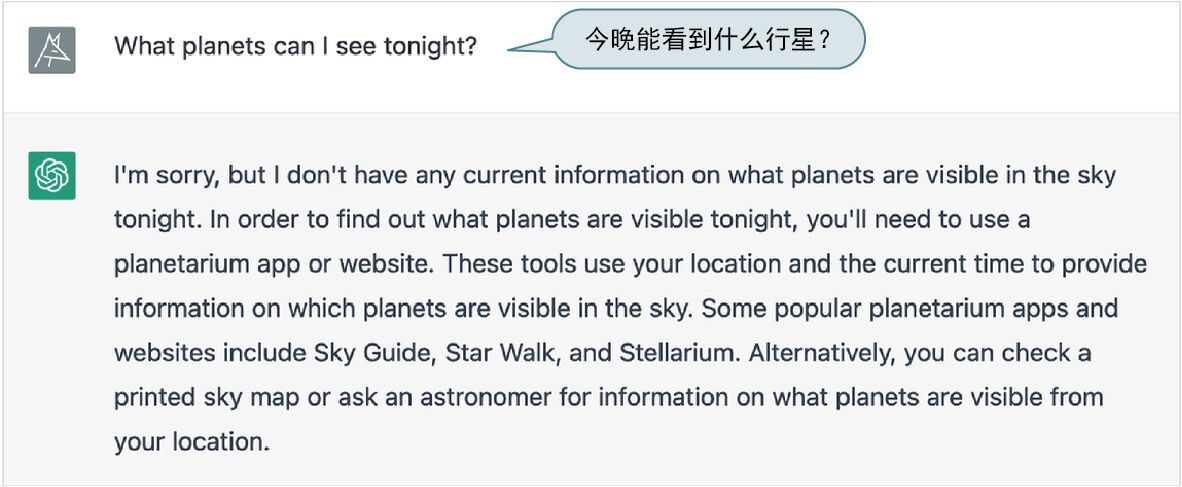Viewport: 1182px width, 487px height.
Task: Click the Chinese translation speech bubble
Action: point(708,40)
